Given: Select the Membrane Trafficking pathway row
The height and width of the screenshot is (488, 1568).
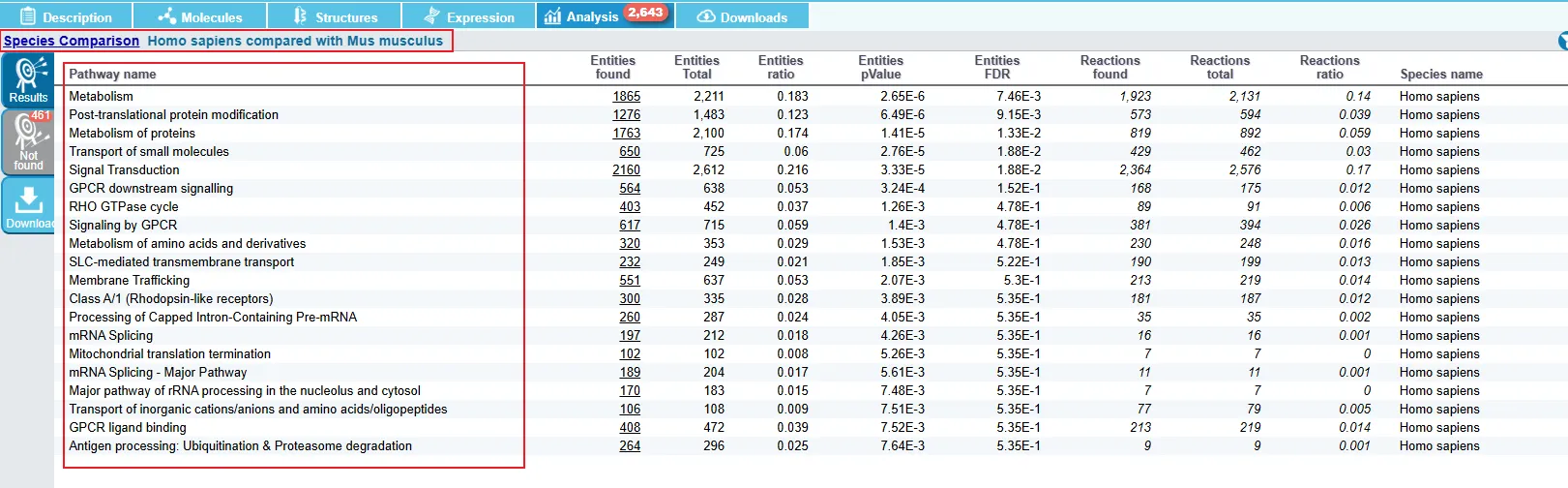Looking at the screenshot, I should 129,280.
